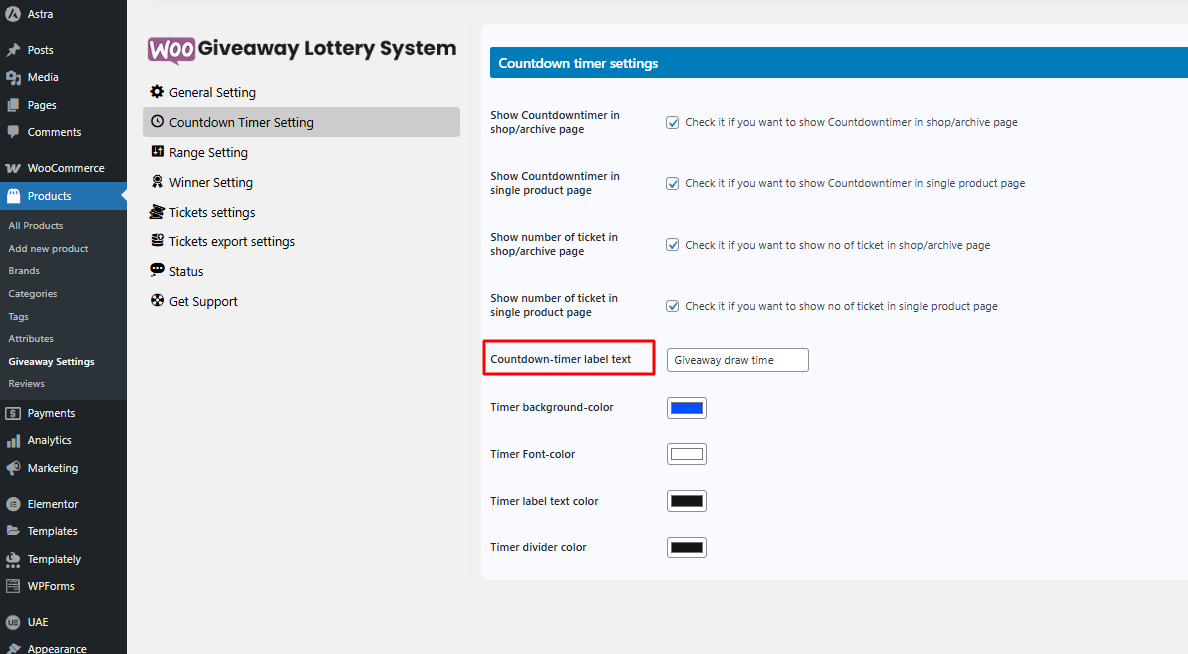Viewport: 1188px width, 654px height.
Task: Disable number of ticket in shop/archive page
Action: (673, 245)
